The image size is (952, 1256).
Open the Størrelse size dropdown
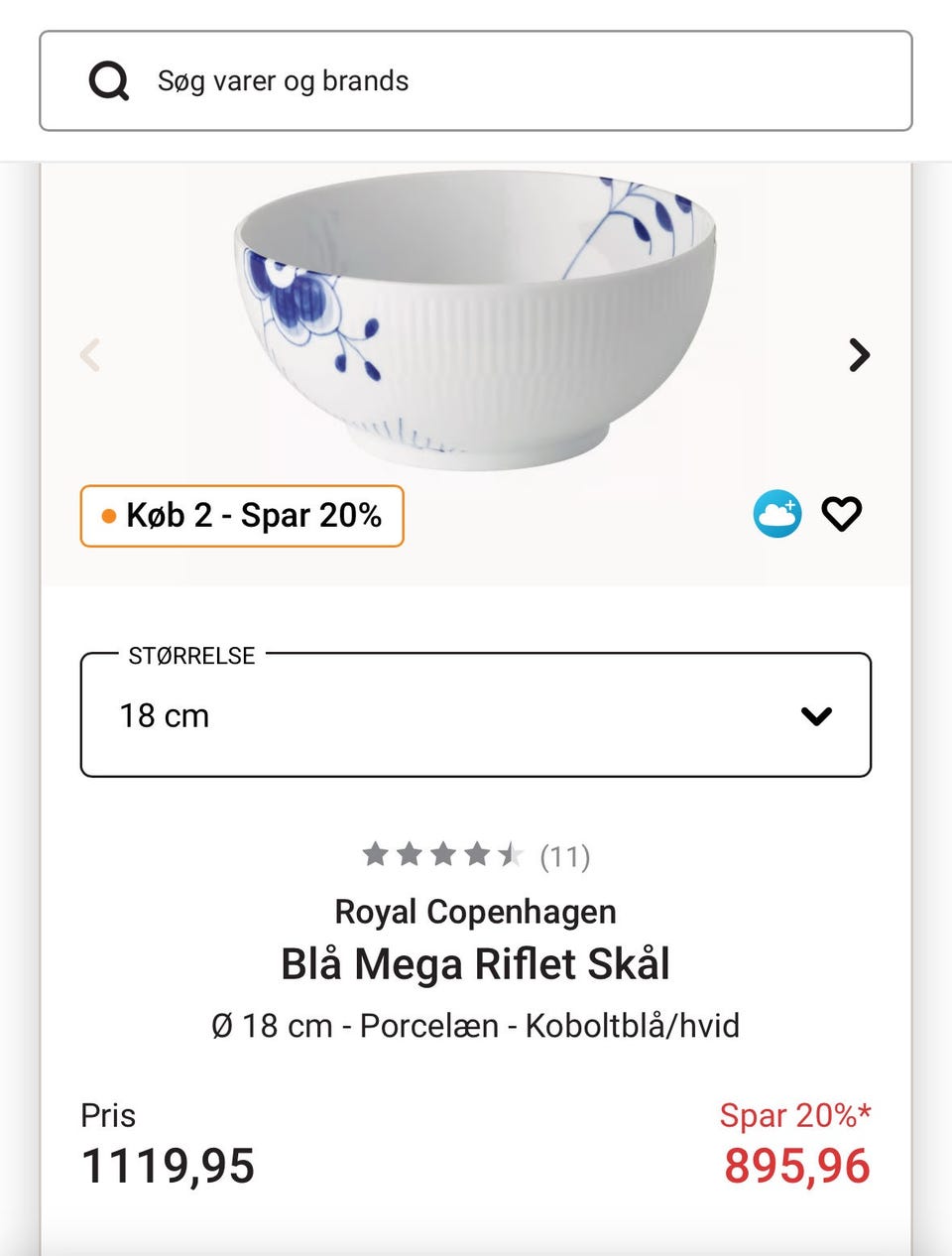click(x=475, y=714)
